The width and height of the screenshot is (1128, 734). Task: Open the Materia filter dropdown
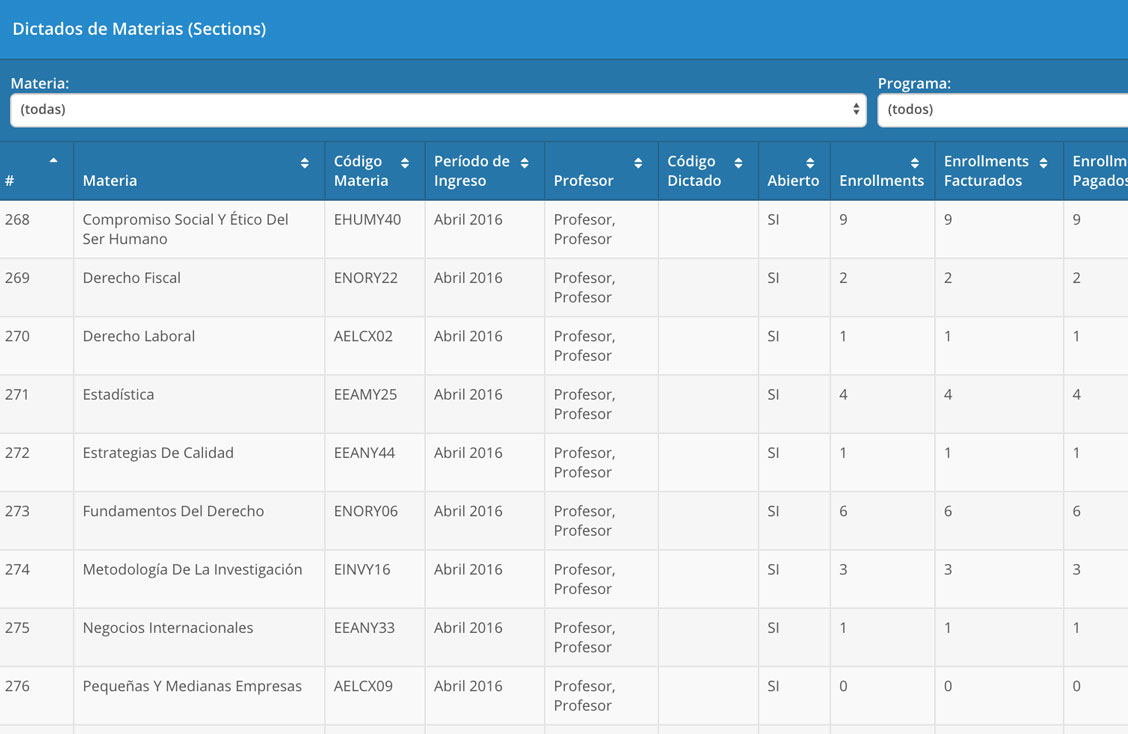coord(438,110)
